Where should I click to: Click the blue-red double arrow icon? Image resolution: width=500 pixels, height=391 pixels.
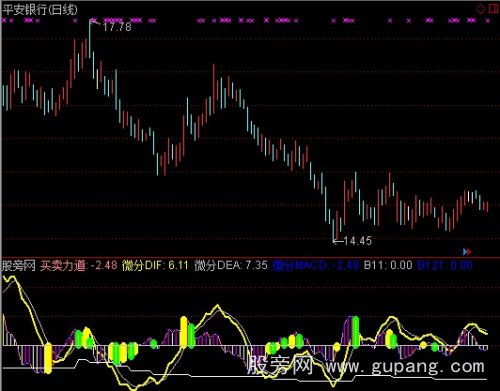[x=467, y=251]
